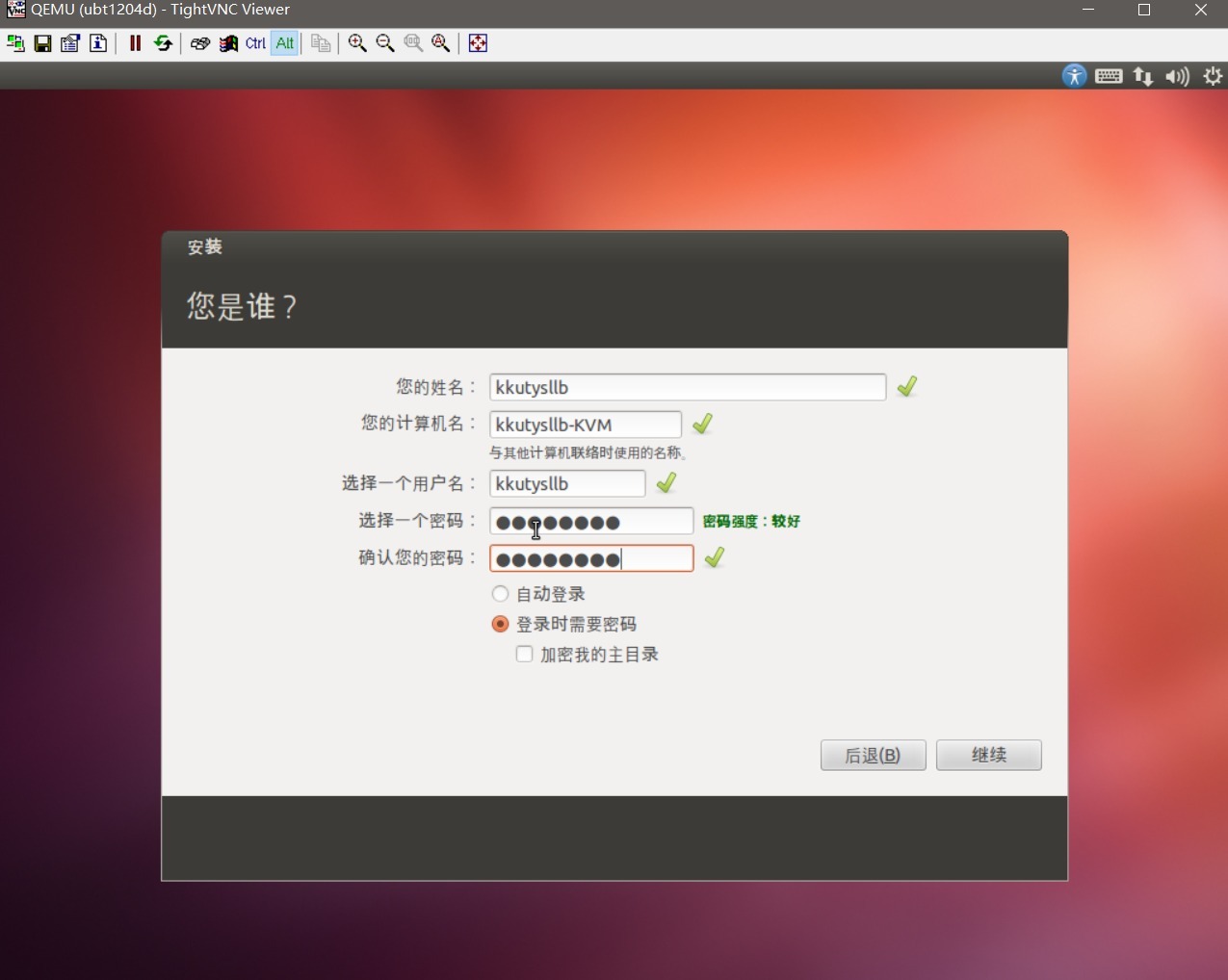Viewport: 1228px width, 980px height.
Task: Click the checkmark beside computer name field
Action: [703, 424]
